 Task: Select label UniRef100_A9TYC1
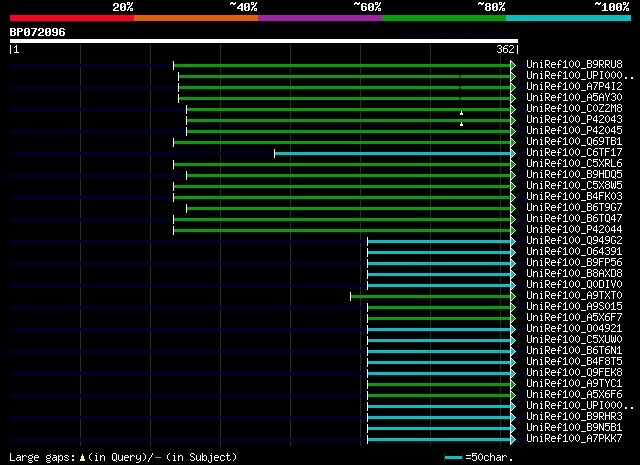pos(574,384)
